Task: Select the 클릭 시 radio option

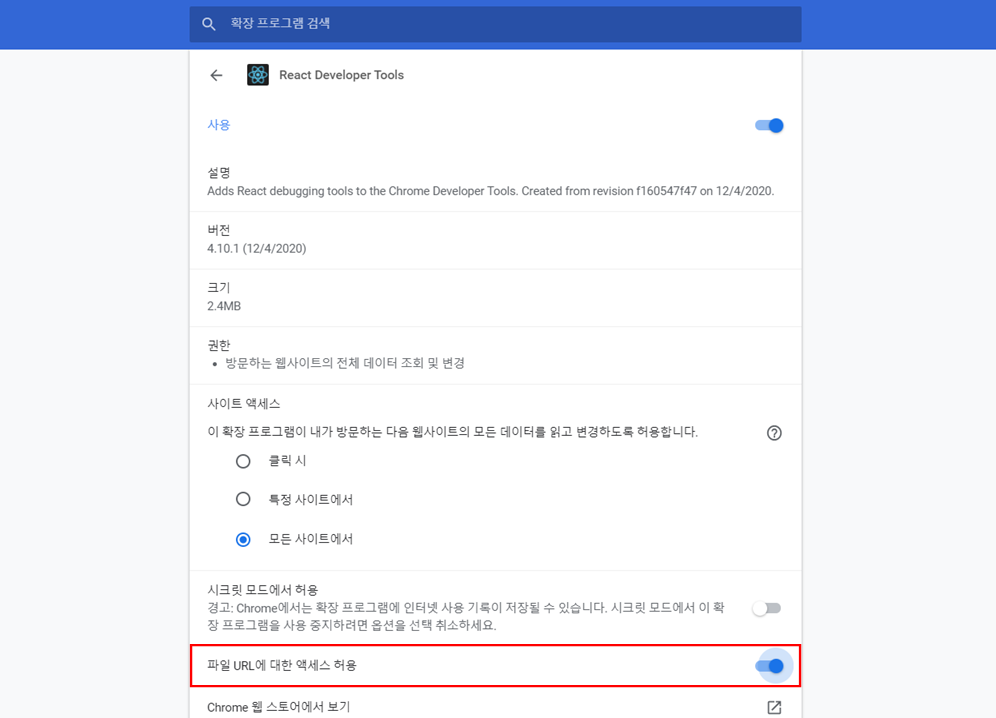Action: click(243, 461)
